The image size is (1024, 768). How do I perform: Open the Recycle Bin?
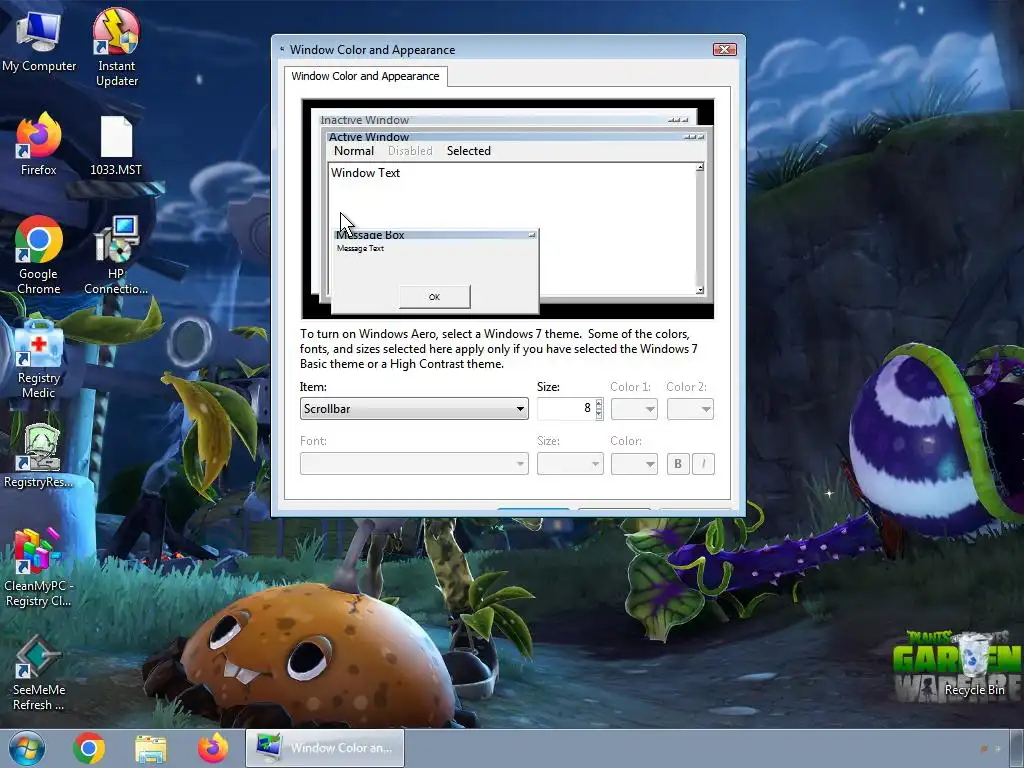974,665
